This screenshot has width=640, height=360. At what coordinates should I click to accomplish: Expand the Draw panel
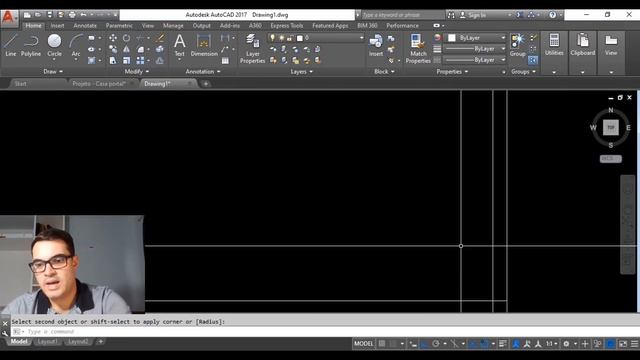coord(53,71)
